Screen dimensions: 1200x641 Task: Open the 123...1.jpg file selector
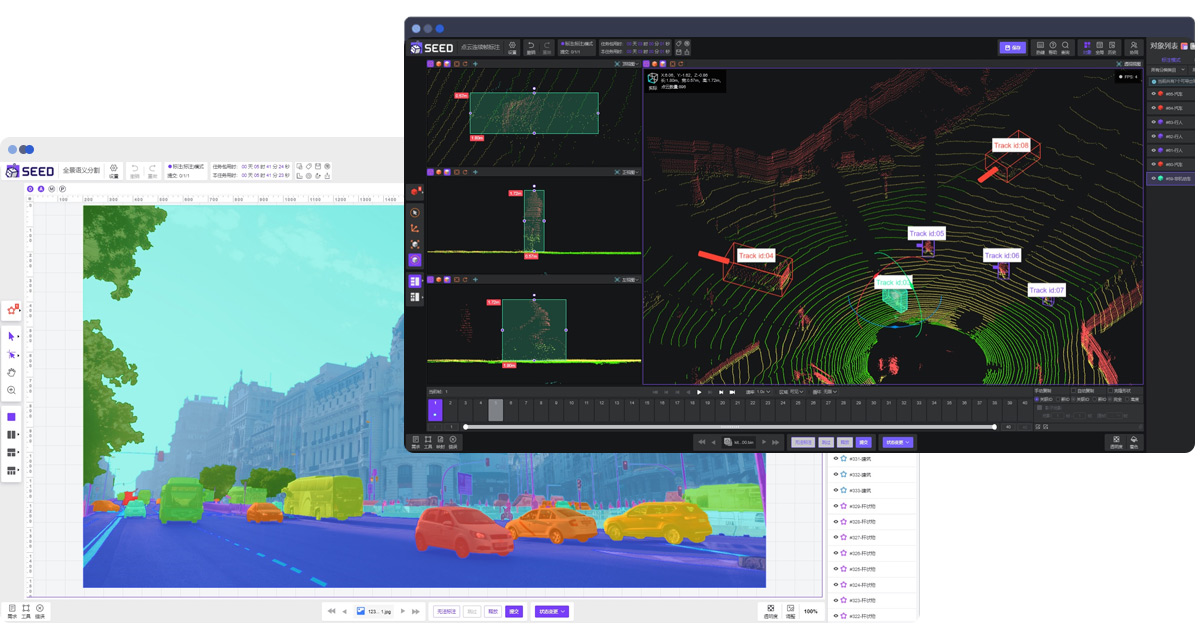coord(374,611)
